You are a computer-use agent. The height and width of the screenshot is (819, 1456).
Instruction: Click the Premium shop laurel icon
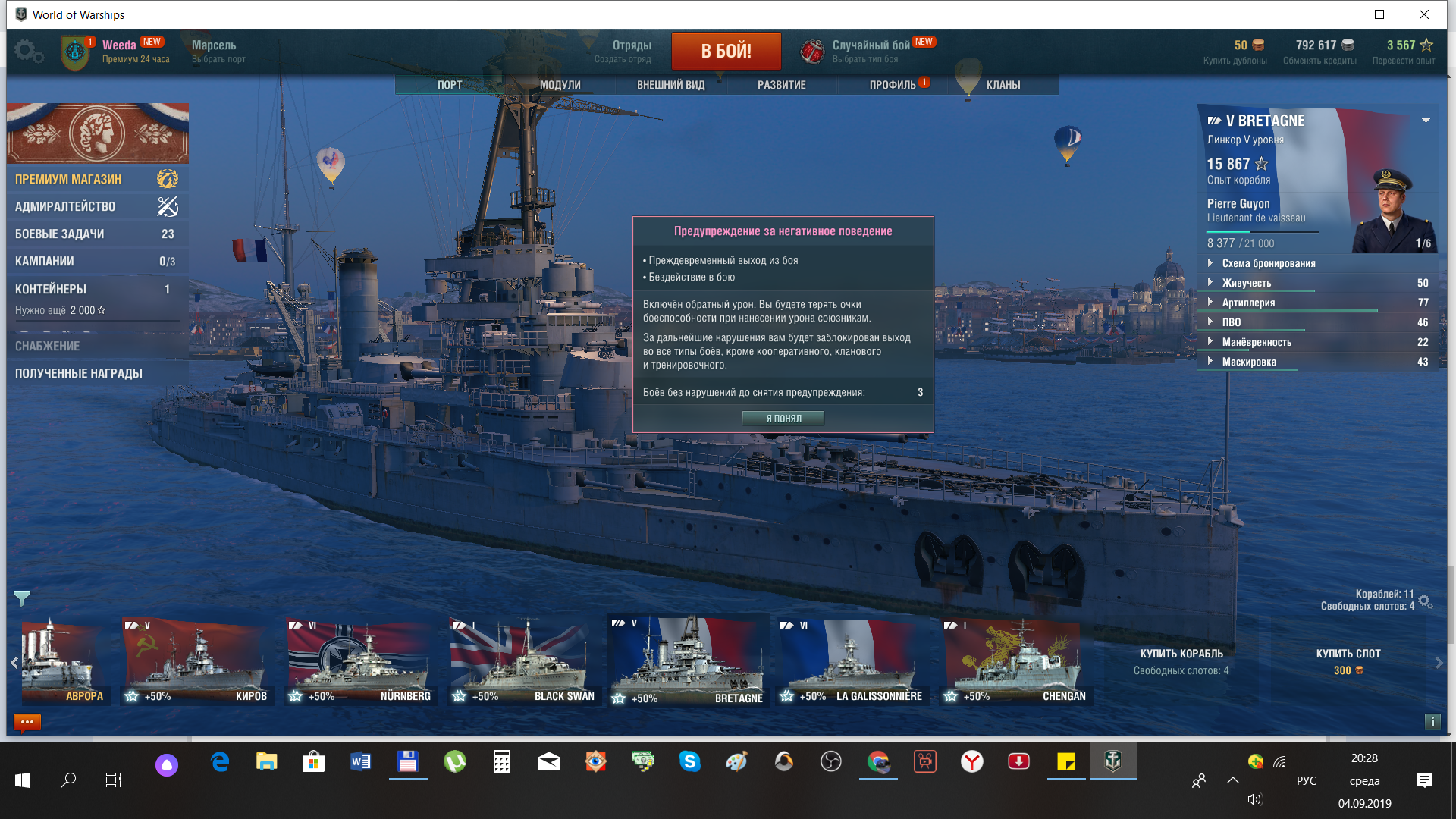[167, 179]
